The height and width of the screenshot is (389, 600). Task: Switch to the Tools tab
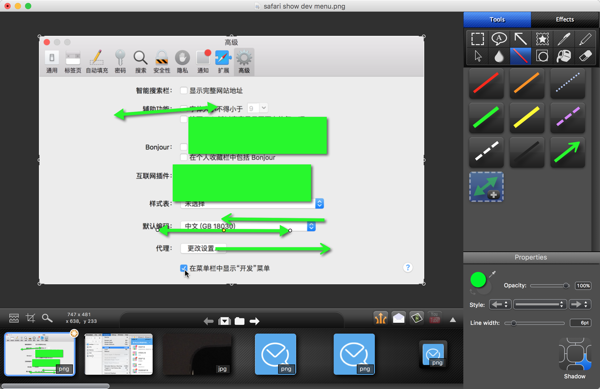(x=497, y=20)
